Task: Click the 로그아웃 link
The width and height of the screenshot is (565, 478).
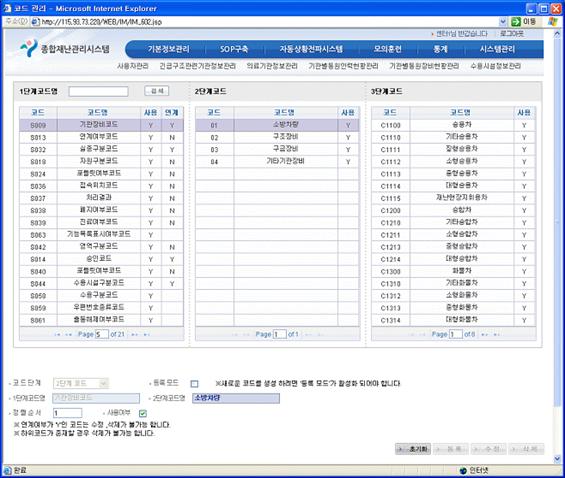Action: [x=512, y=33]
